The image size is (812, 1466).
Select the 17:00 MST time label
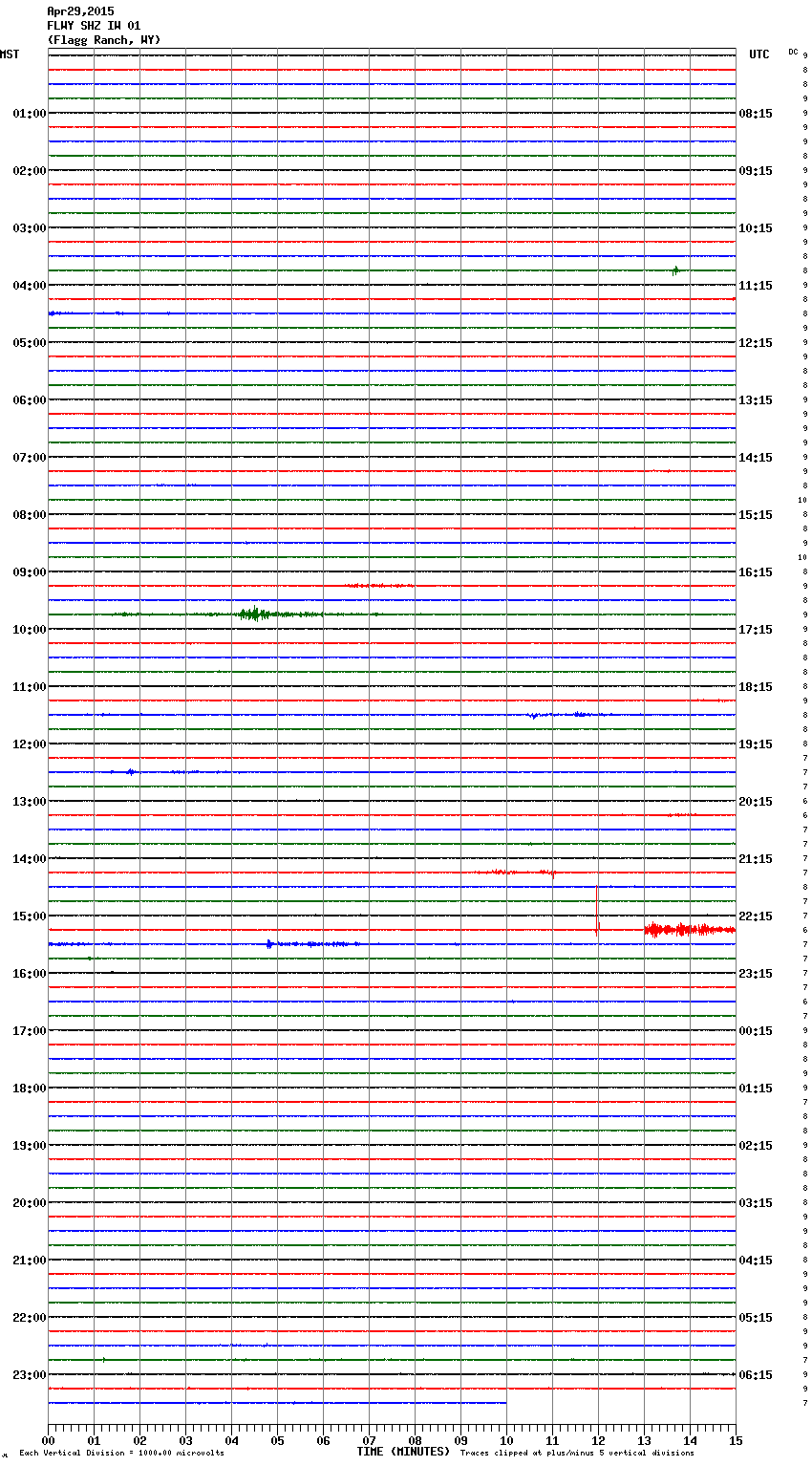point(30,1031)
